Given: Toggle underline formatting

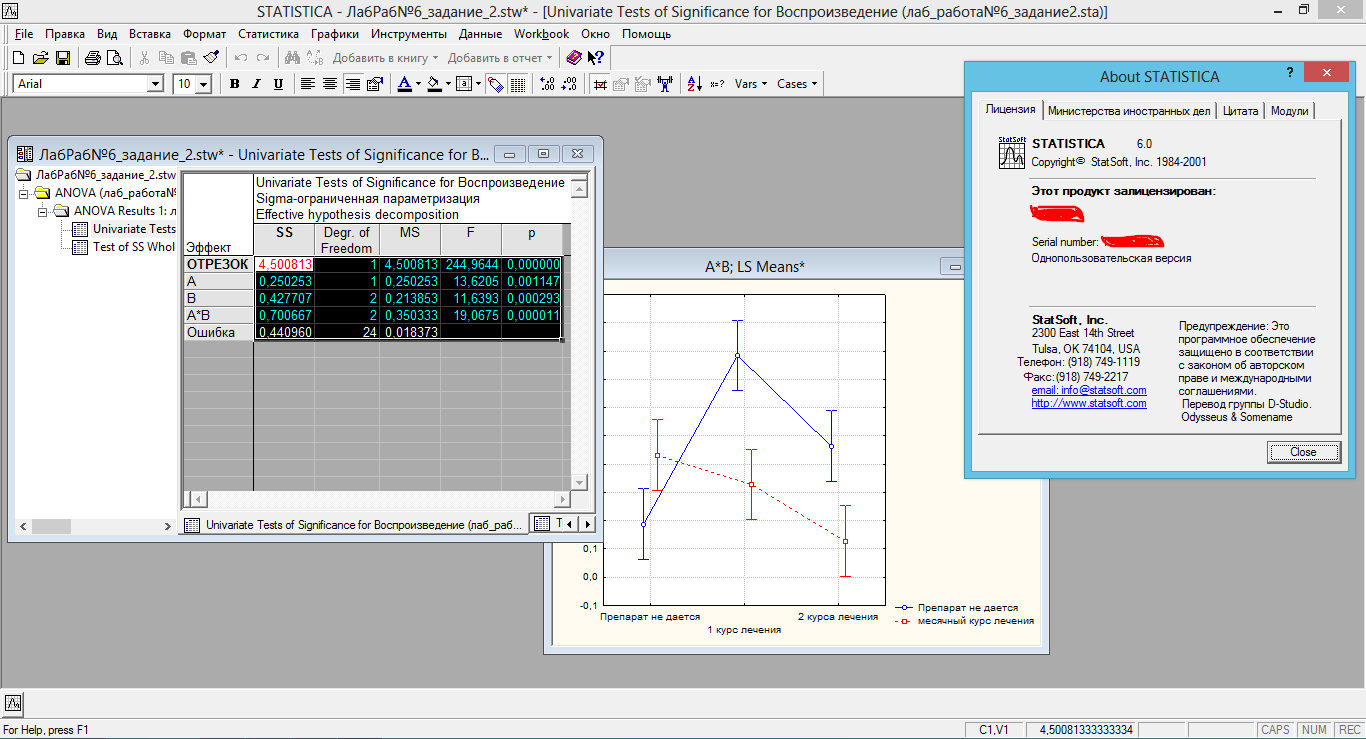Looking at the screenshot, I should 277,83.
